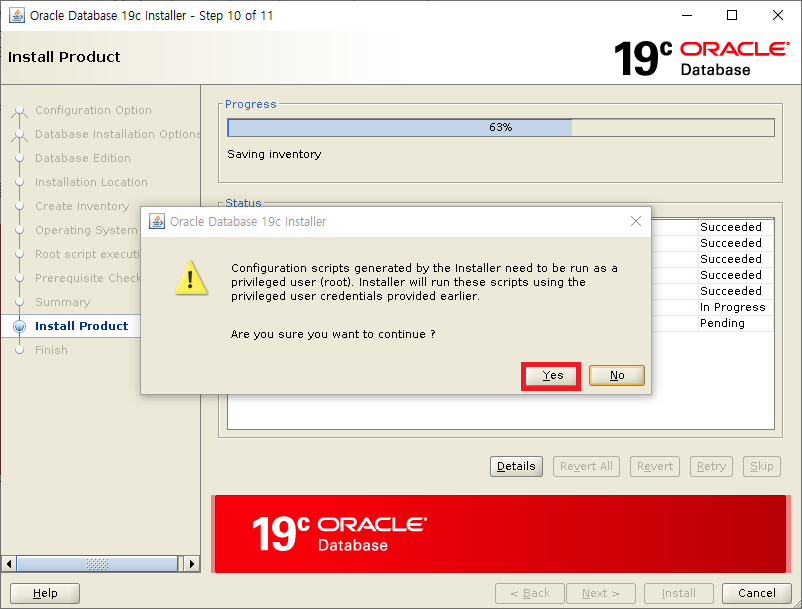
Task: Click the Pending status cell
Action: pos(736,323)
